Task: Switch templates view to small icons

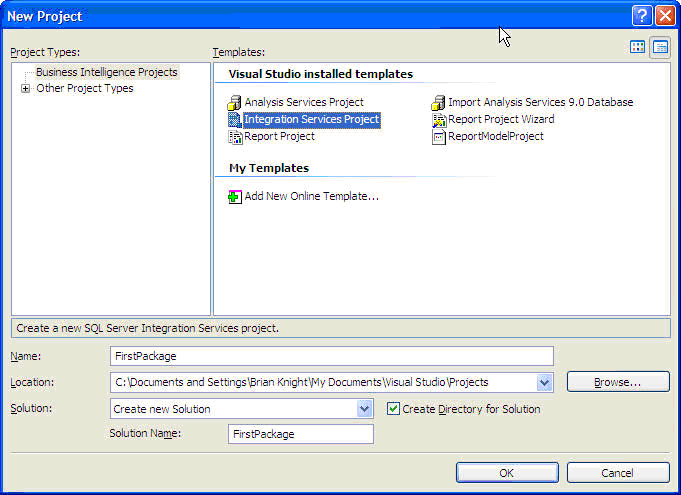Action: pos(660,47)
